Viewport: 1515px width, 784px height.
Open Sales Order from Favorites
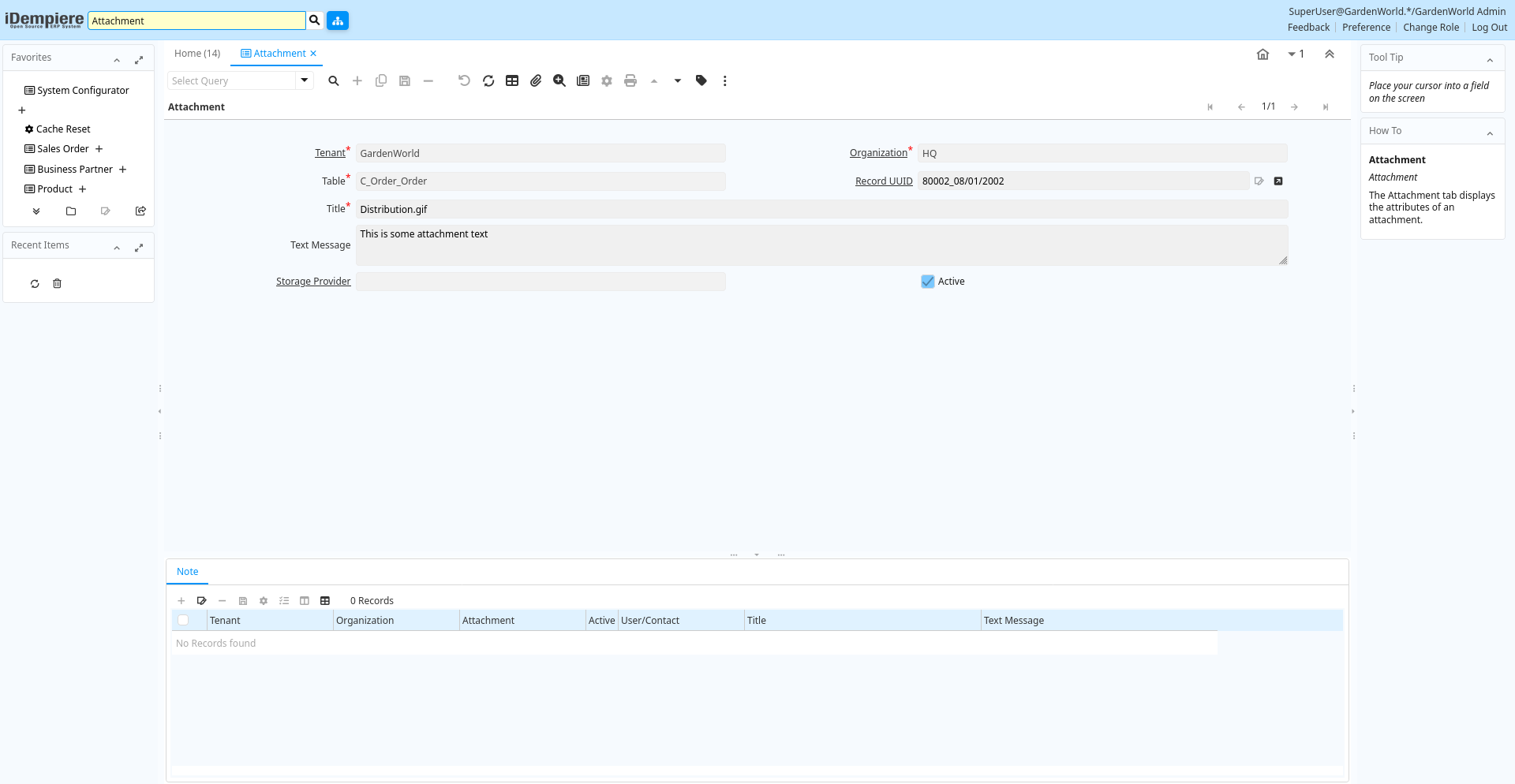(x=63, y=149)
